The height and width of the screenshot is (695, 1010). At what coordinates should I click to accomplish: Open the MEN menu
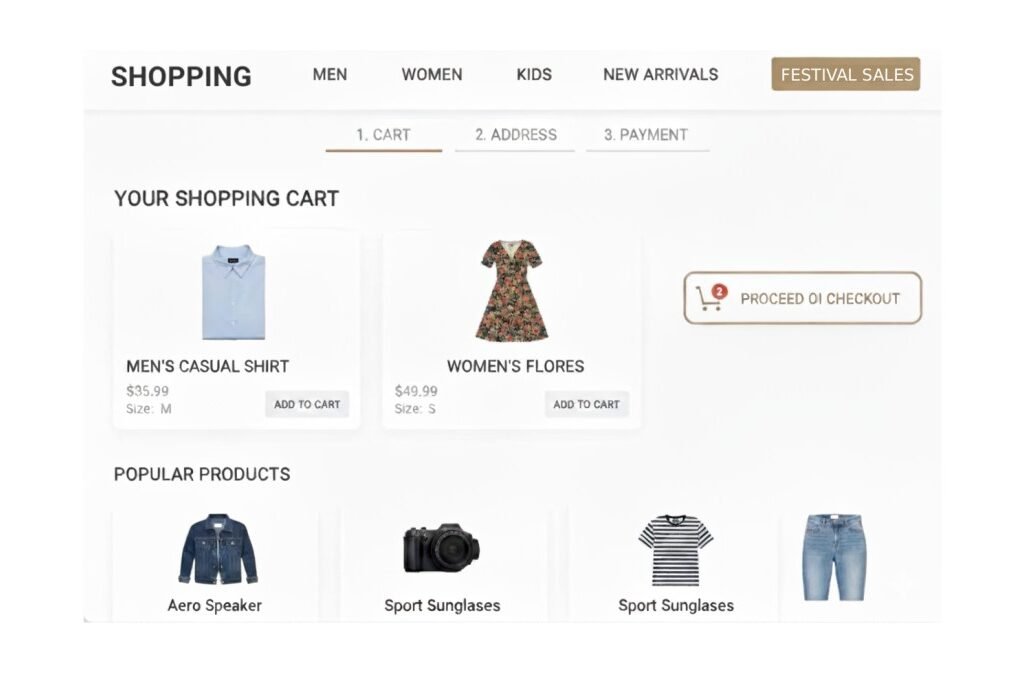pos(330,74)
